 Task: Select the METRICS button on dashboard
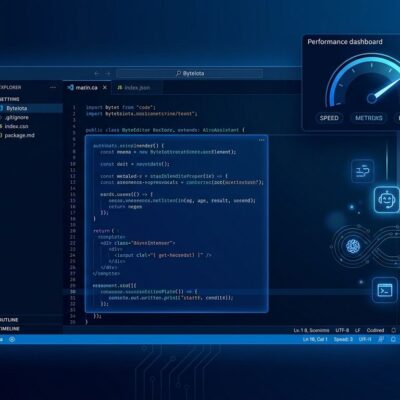coord(369,118)
